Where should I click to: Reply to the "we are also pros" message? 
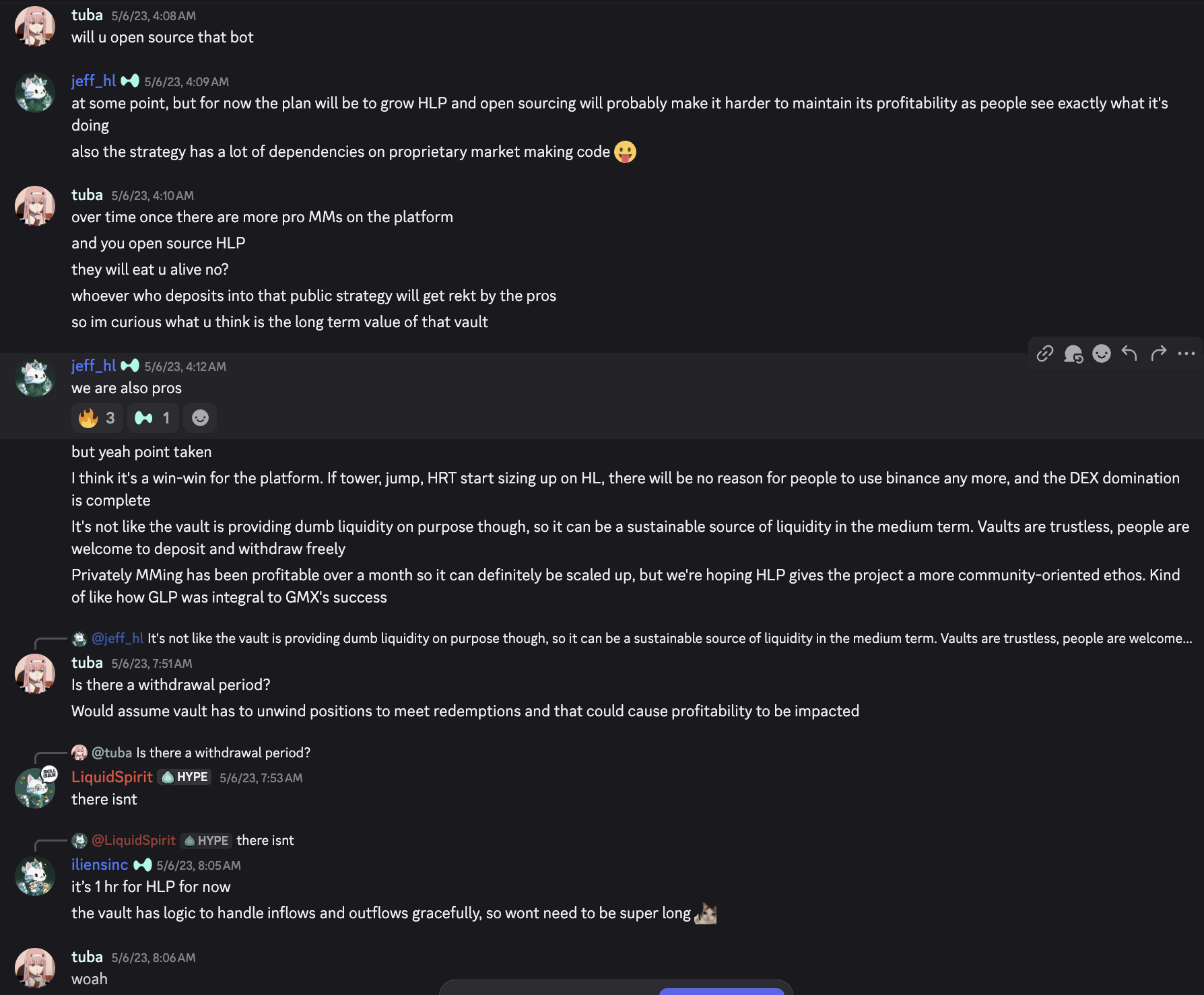[x=1129, y=353]
